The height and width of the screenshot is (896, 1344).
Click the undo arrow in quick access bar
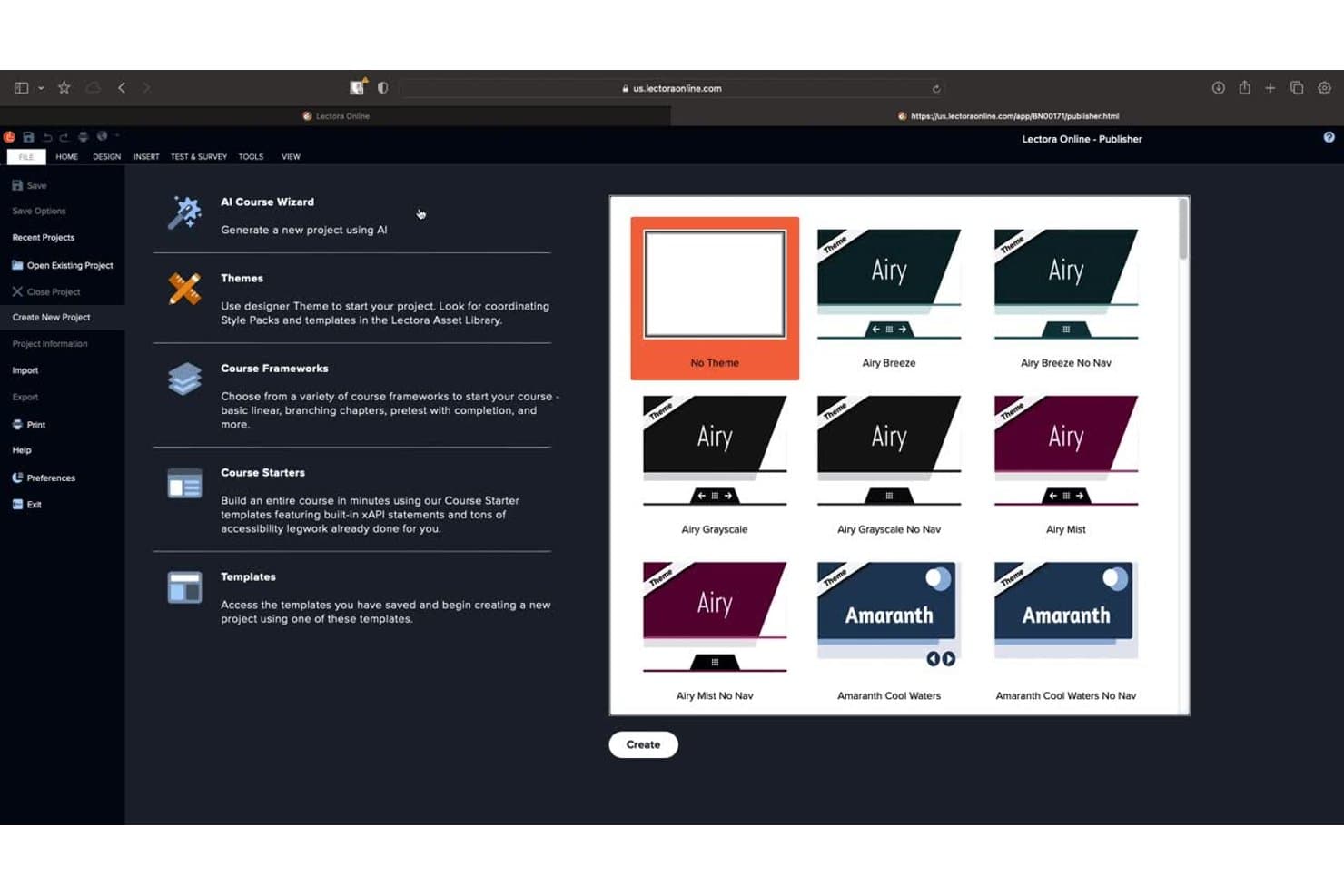click(47, 137)
